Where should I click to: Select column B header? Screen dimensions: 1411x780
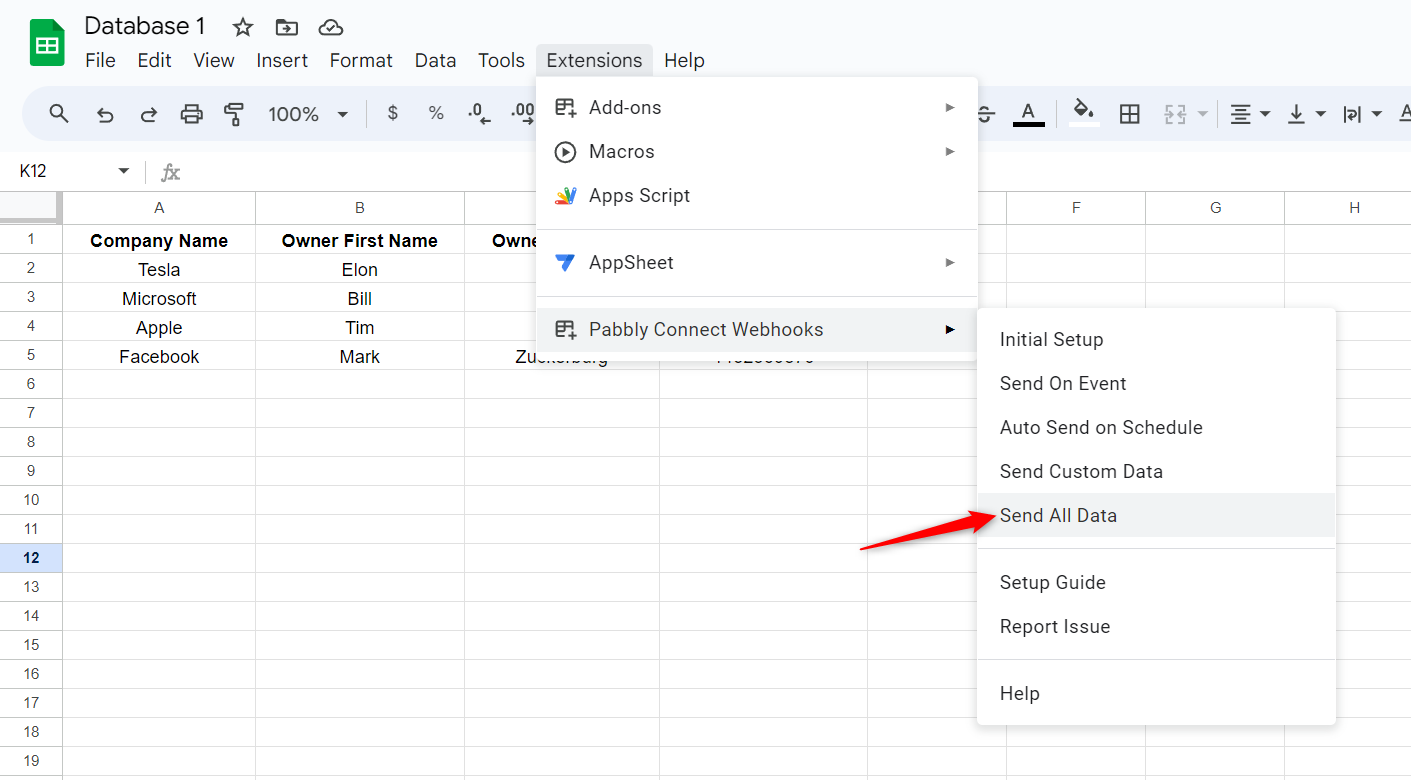pyautogui.click(x=360, y=208)
